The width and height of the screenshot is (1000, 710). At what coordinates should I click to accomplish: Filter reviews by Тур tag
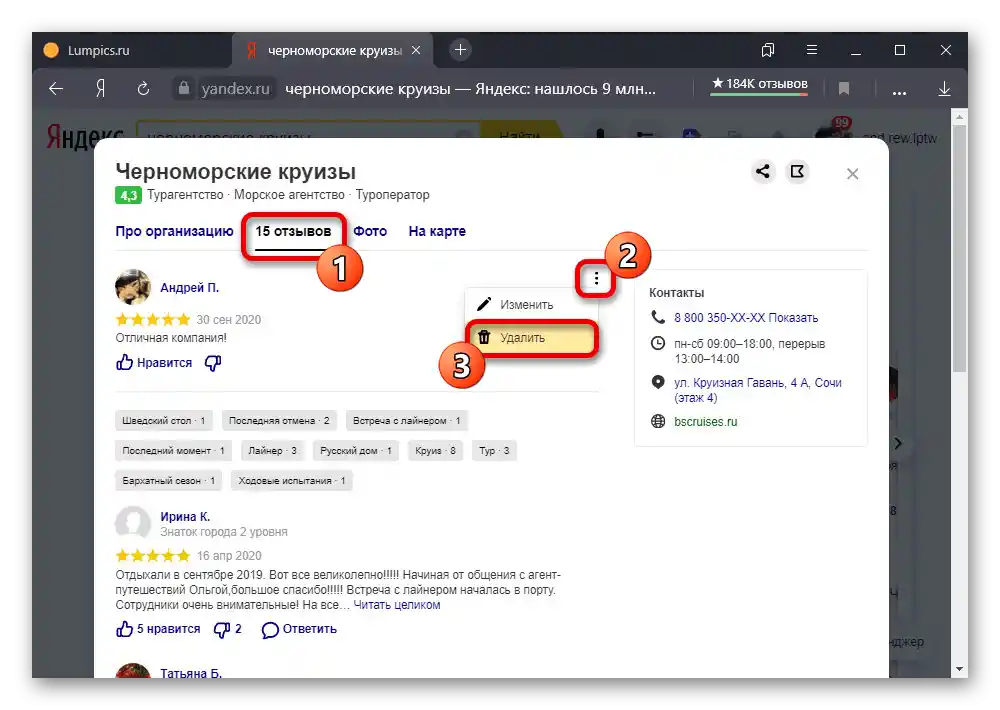494,451
